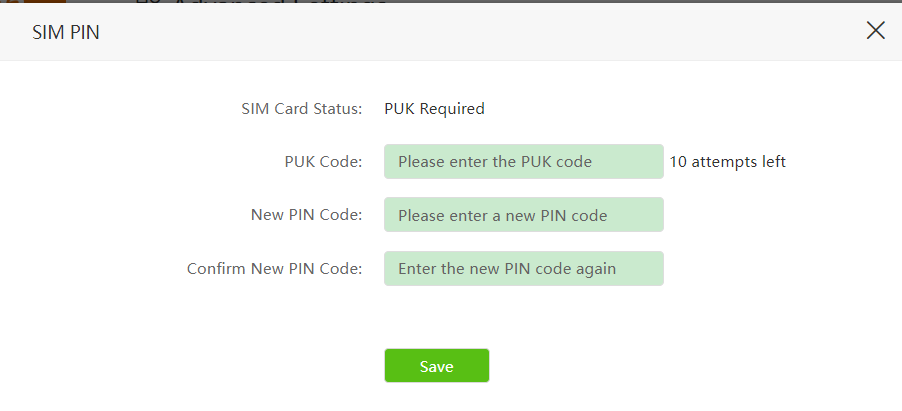Close the SIM PIN dialog
The width and height of the screenshot is (902, 411).
click(x=875, y=30)
